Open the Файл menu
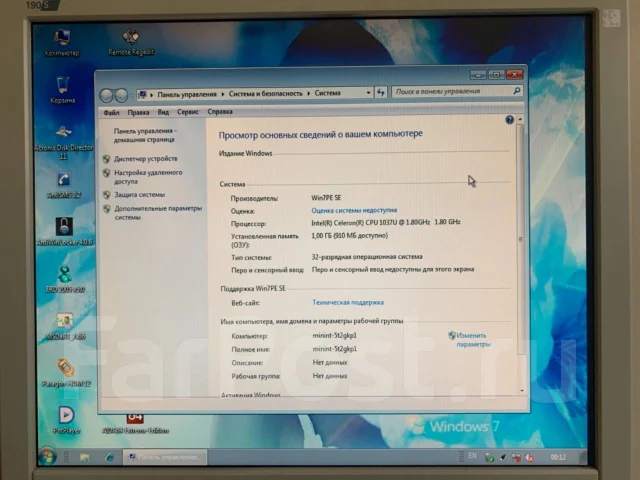Viewport: 640px width, 480px height. coord(111,113)
